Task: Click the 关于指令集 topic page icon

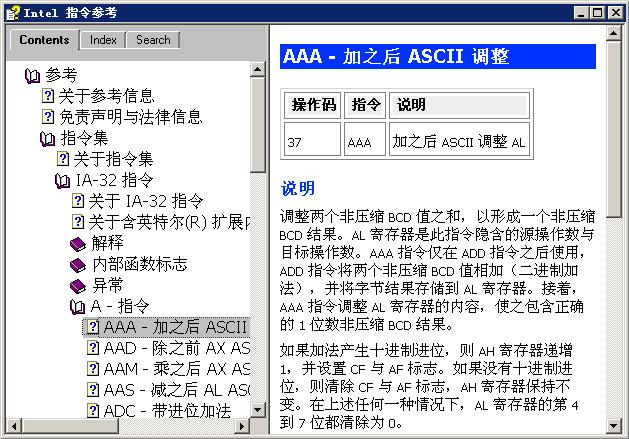Action: pyautogui.click(x=63, y=159)
